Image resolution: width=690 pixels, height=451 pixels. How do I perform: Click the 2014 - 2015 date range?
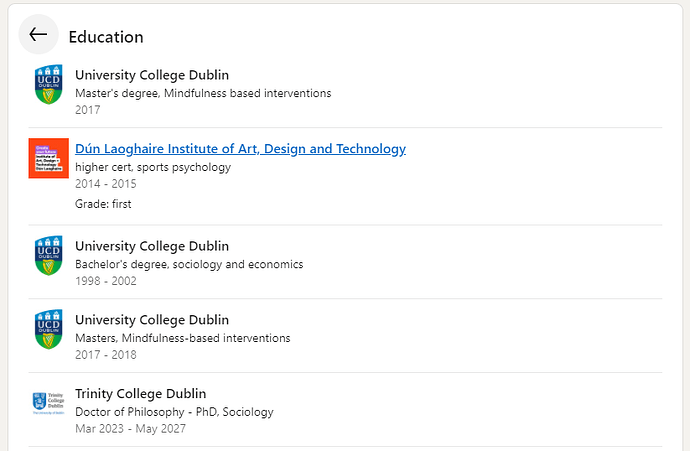tap(106, 183)
